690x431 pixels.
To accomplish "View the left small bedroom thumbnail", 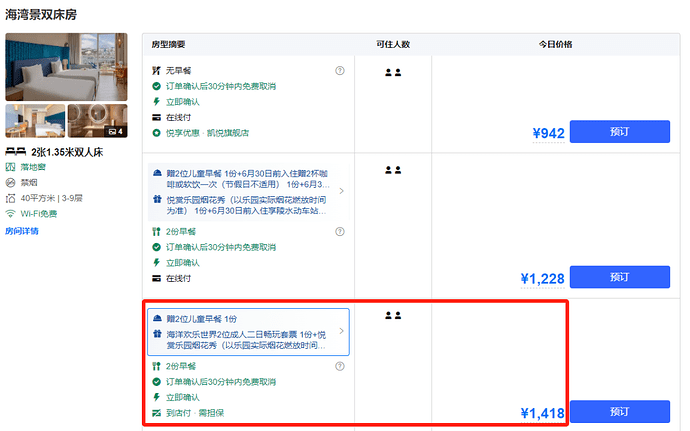I will click(x=35, y=121).
